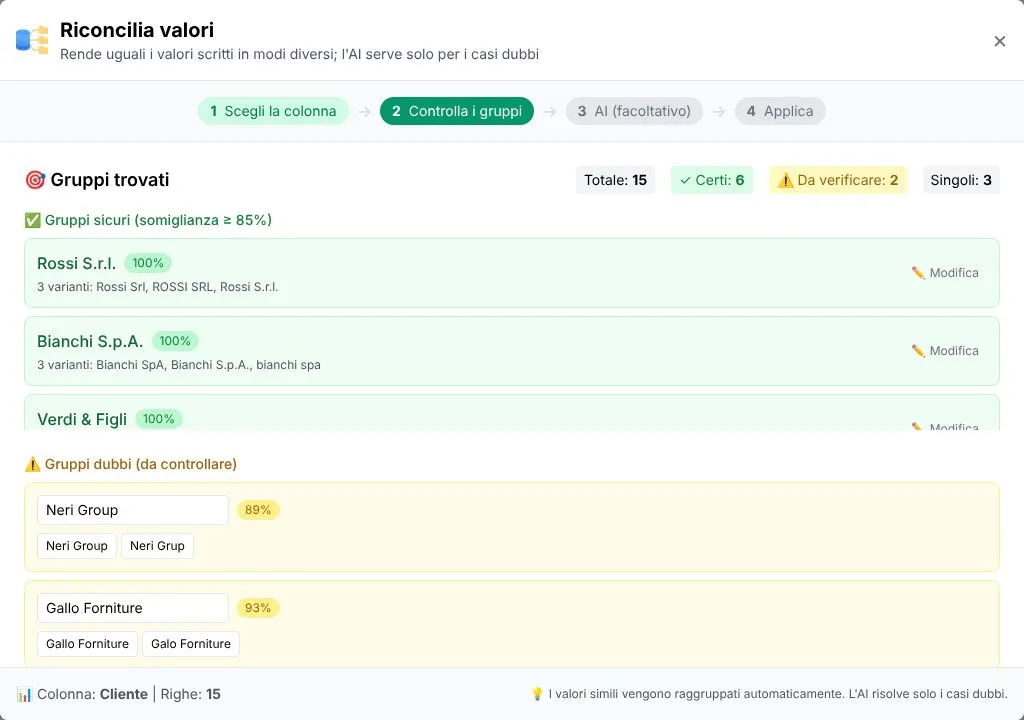This screenshot has height=720, width=1024.
Task: Select step 2 Controlla i gruppi
Action: point(456,111)
